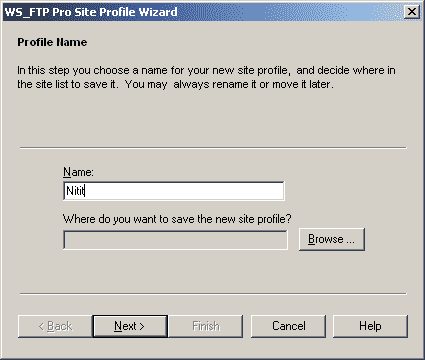Click the "You may always rename it" sentence
The height and width of the screenshot is (360, 425).
click(229, 84)
